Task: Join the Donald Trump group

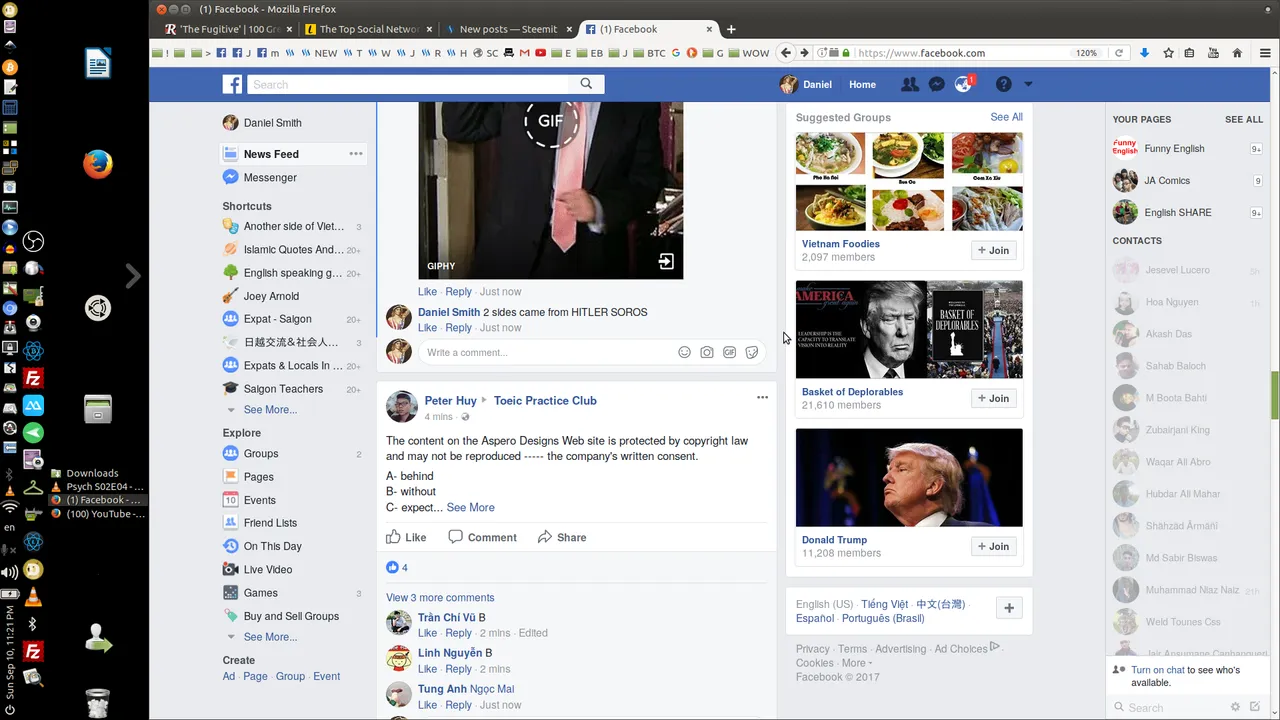Action: (994, 546)
